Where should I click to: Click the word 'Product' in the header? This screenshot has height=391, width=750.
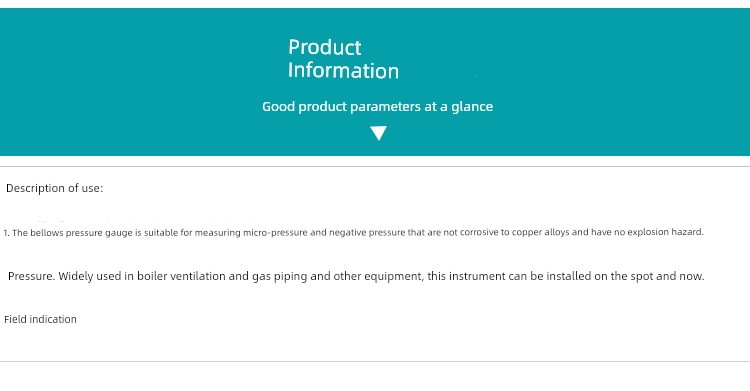pos(325,47)
